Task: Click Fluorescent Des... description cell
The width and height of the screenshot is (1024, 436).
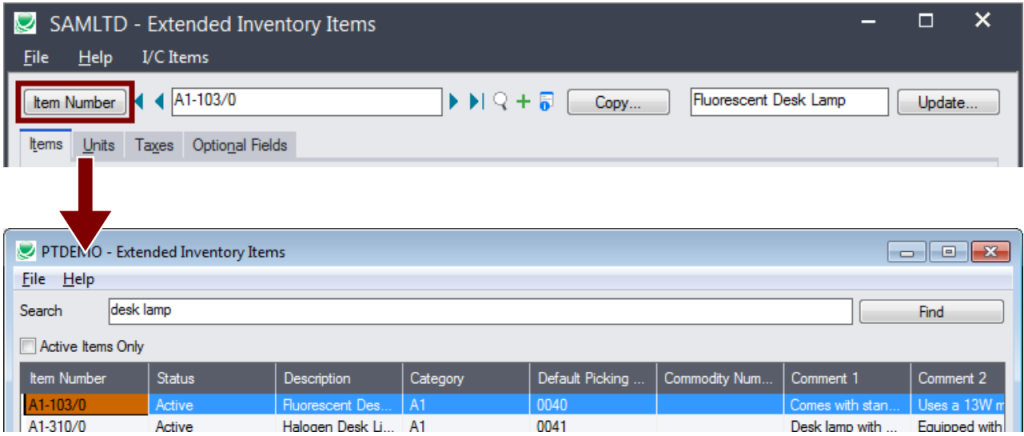Action: [338, 405]
